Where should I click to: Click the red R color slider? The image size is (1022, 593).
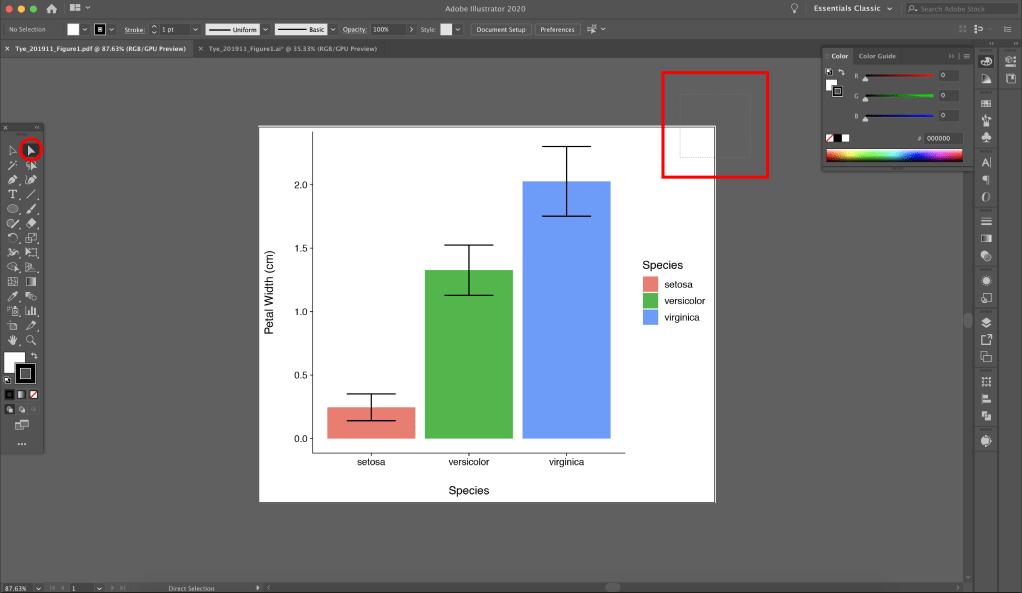tap(898, 76)
